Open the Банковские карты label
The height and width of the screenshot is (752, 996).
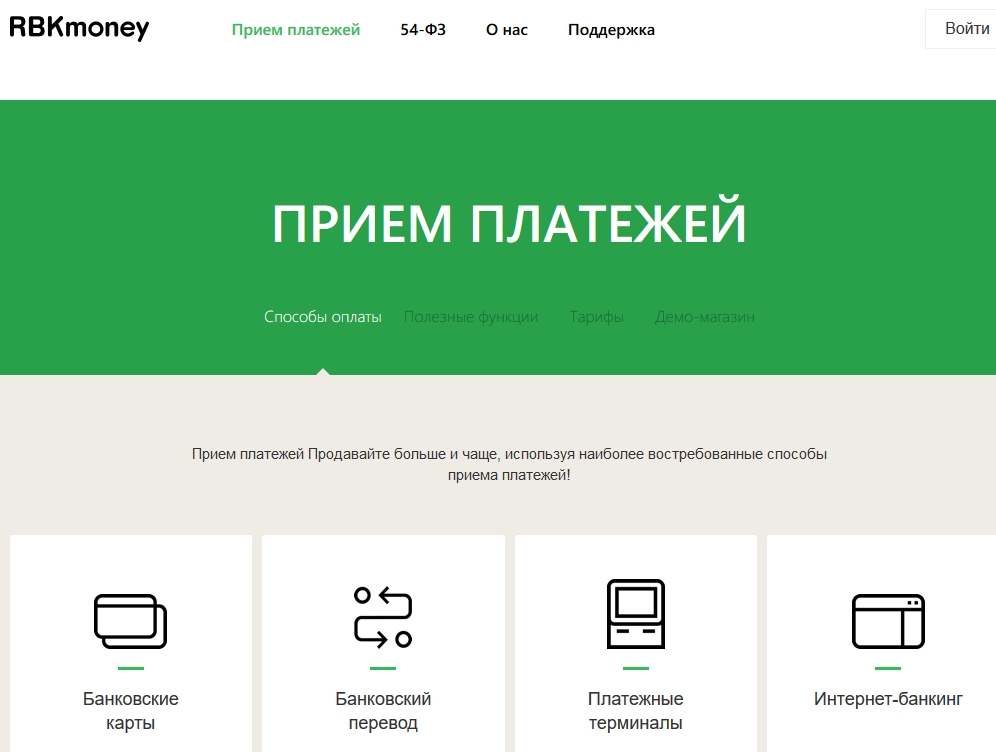(131, 711)
